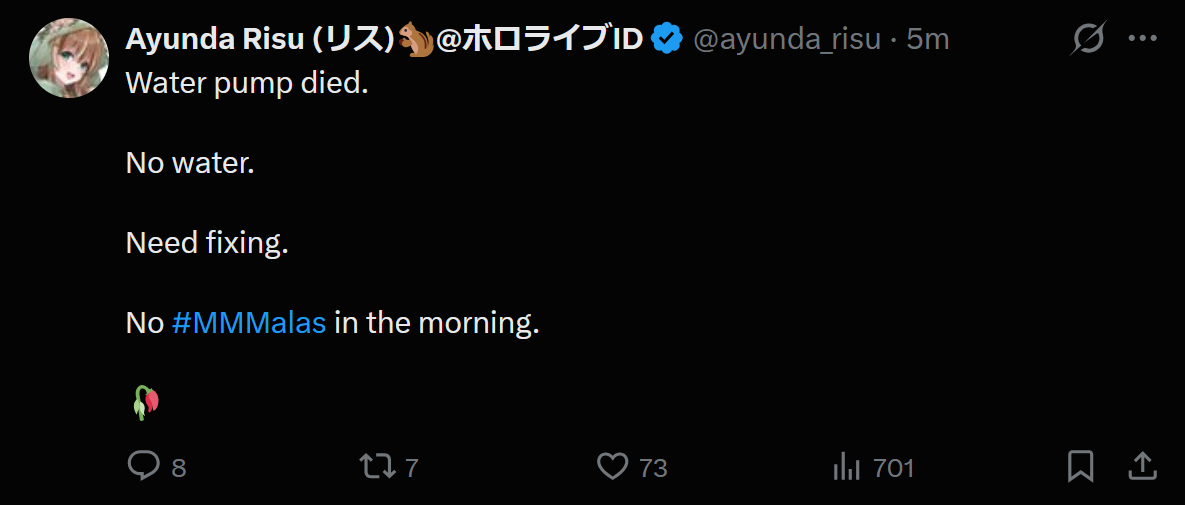Click the repost count 7
Image resolution: width=1185 pixels, height=505 pixels.
click(x=411, y=468)
